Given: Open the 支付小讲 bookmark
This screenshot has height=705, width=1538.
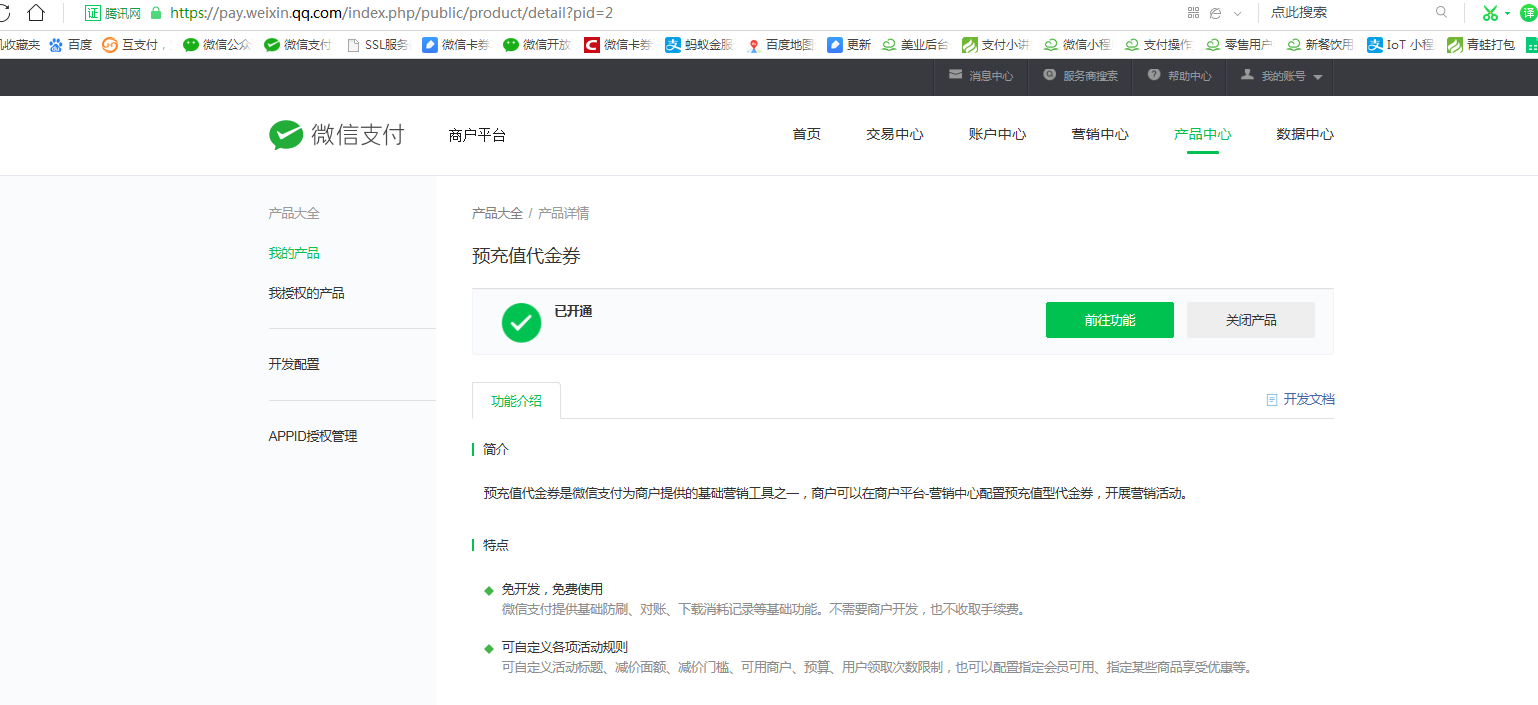Looking at the screenshot, I should tap(995, 45).
